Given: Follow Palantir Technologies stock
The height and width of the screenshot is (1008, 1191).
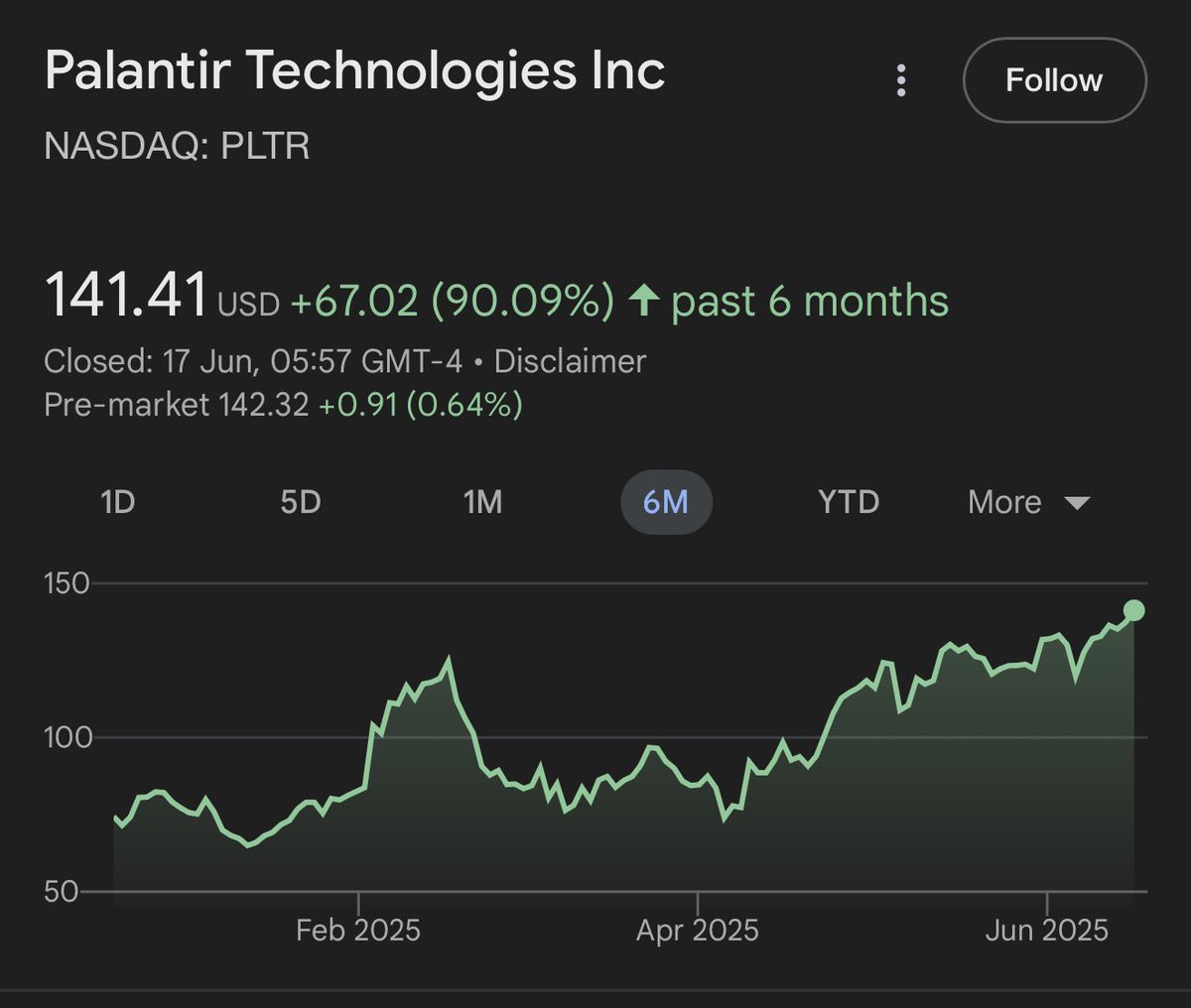Looking at the screenshot, I should 1054,80.
